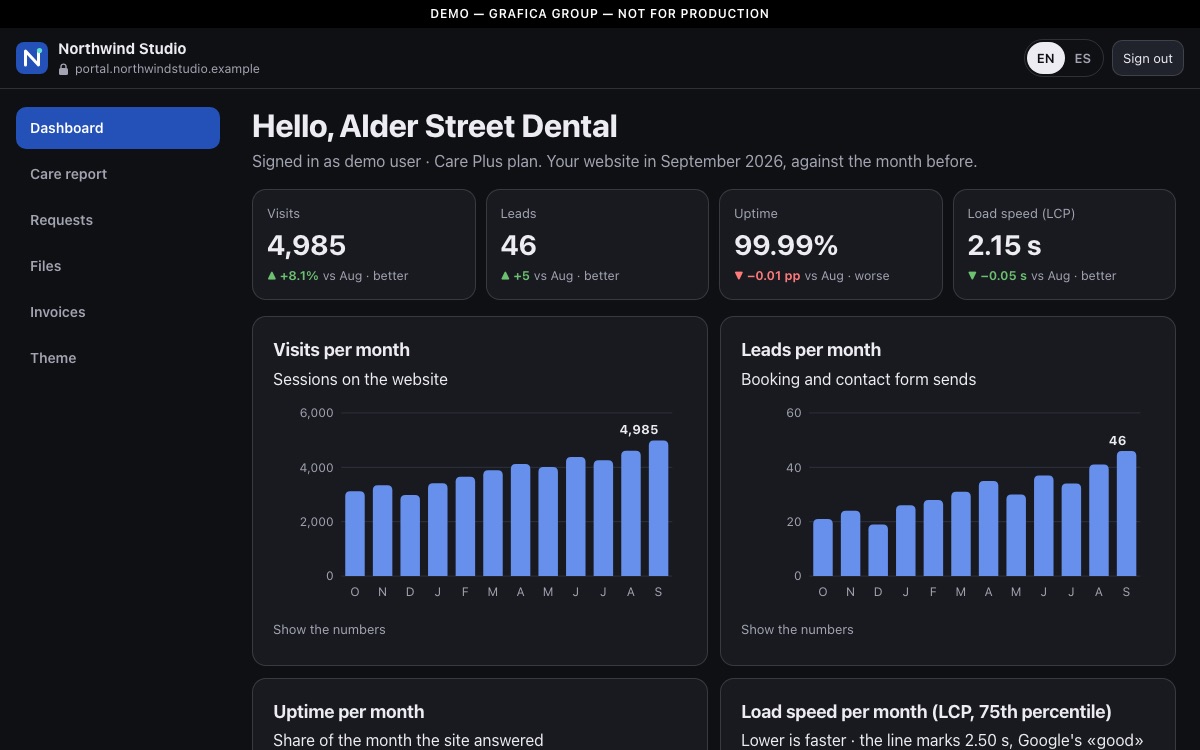
Task: Open the Care report section
Action: click(x=118, y=174)
